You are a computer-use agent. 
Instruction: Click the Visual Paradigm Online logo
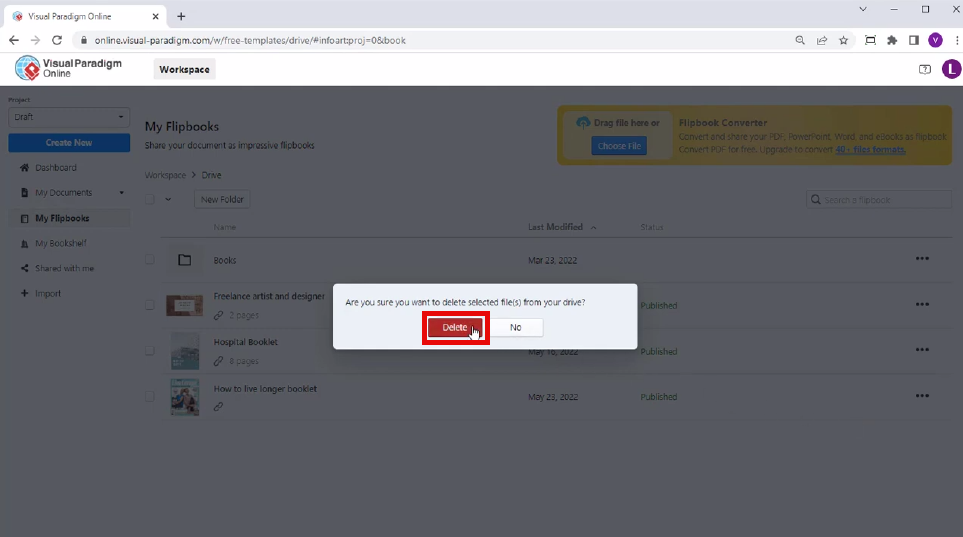pos(68,68)
